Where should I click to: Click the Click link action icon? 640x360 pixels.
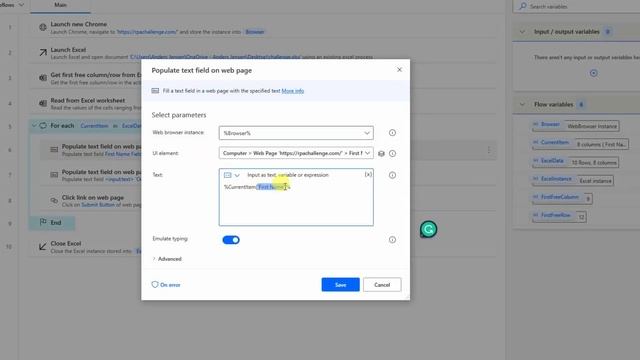point(54,200)
